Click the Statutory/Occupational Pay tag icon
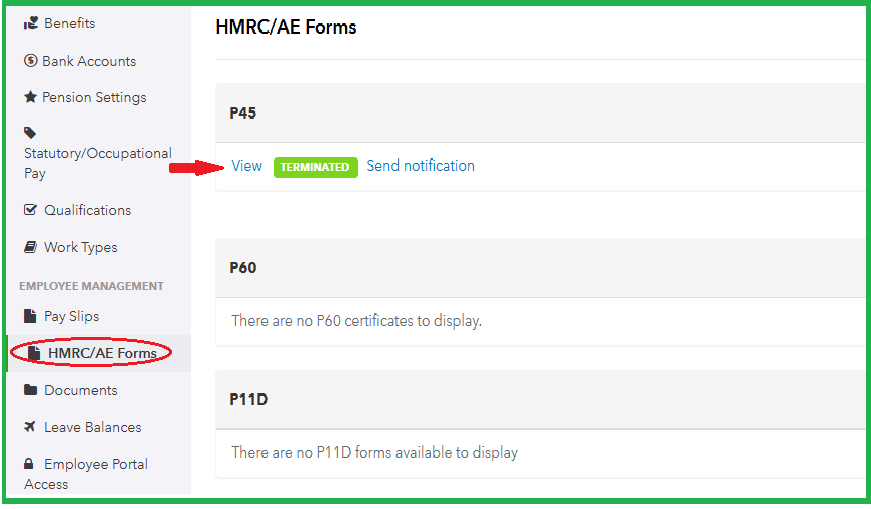871x509 pixels. [30, 133]
